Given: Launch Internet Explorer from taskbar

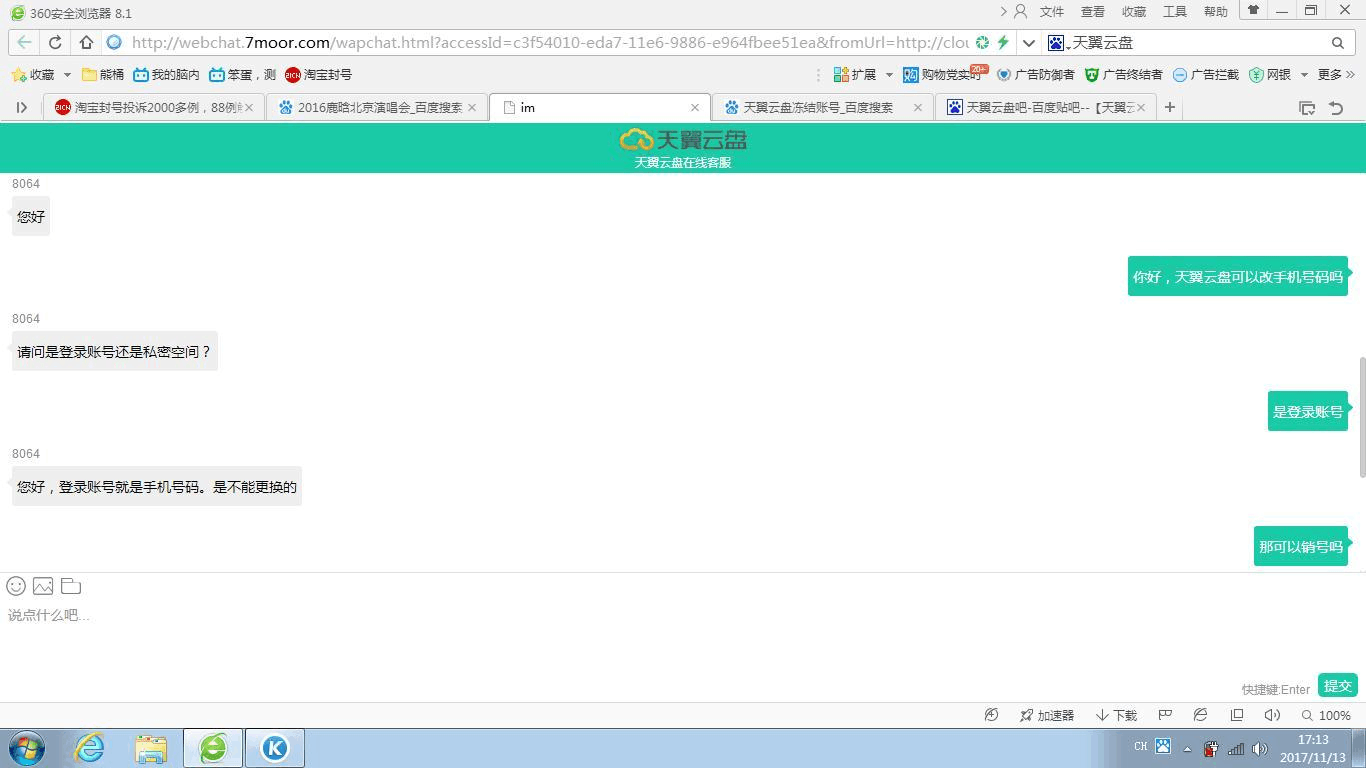Looking at the screenshot, I should [90, 748].
